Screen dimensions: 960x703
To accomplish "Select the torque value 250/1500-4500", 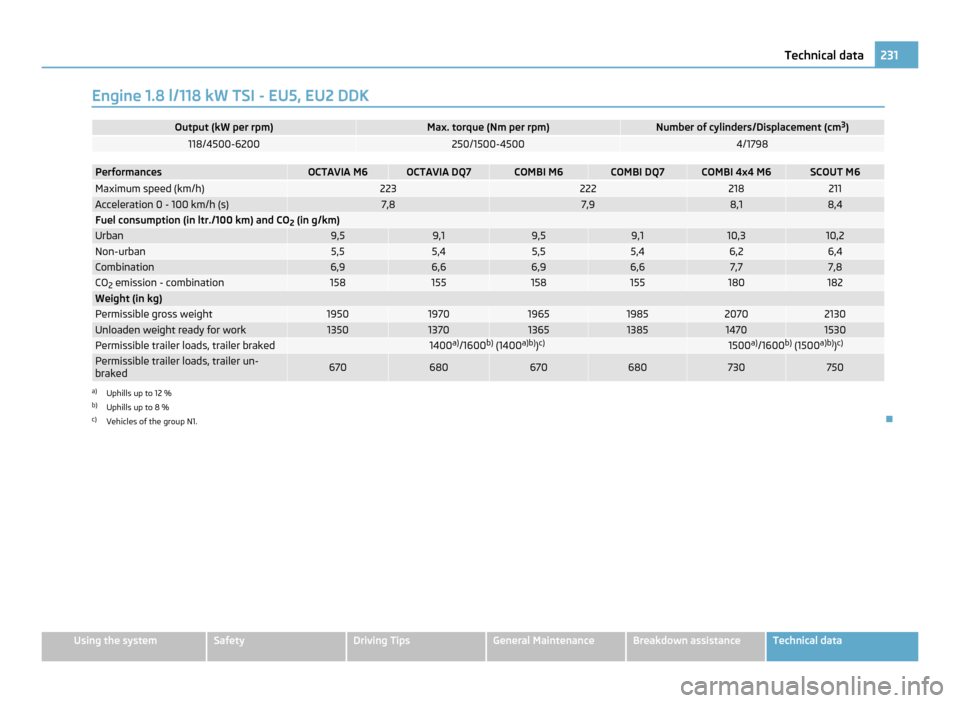I will (x=488, y=144).
